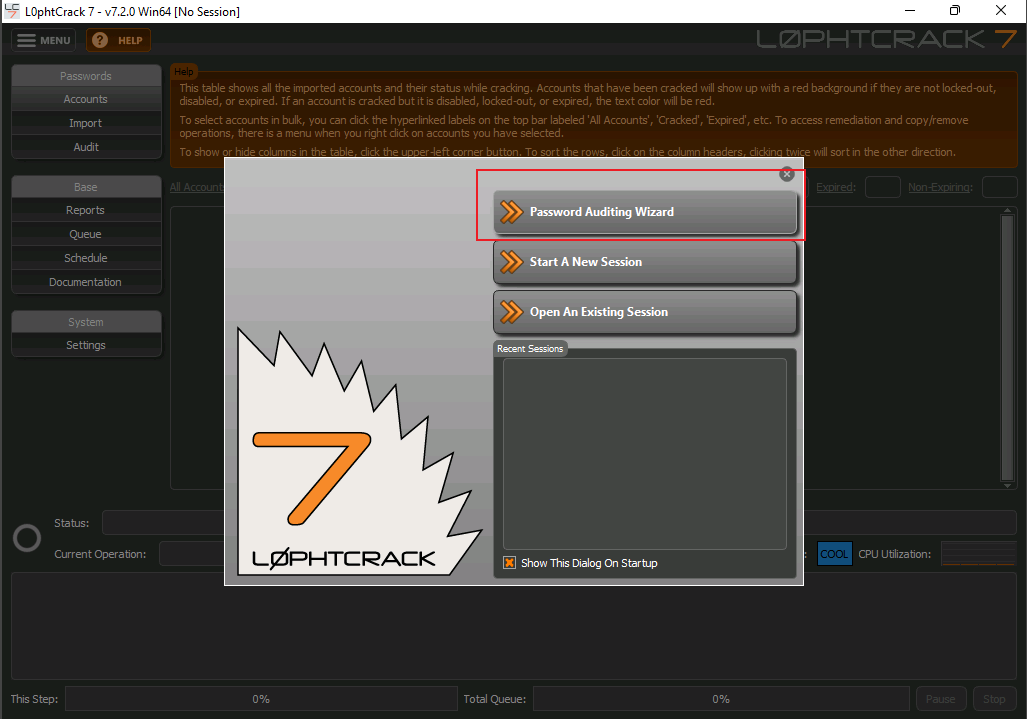Viewport: 1027px width, 719px height.
Task: Open Settings under System
Action: pos(86,345)
